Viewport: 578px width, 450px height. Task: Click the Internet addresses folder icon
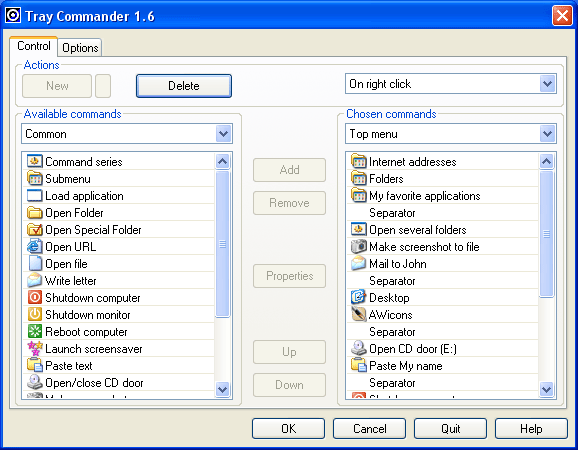tap(359, 161)
